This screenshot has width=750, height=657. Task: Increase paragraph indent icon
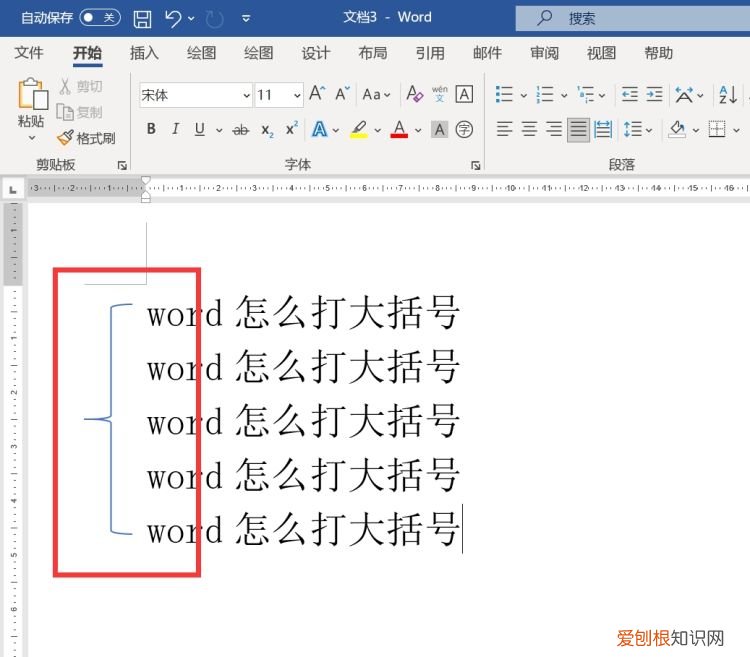654,94
